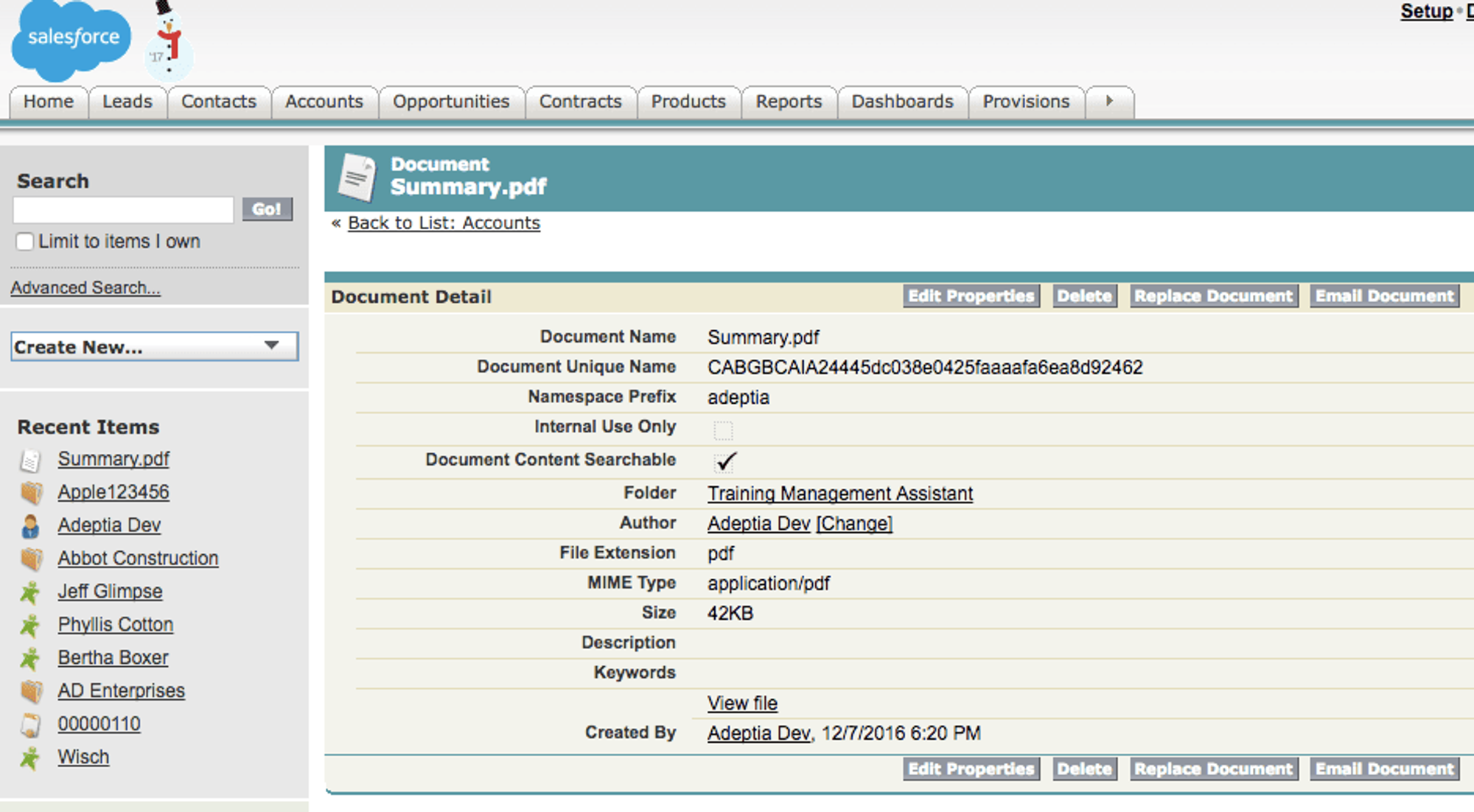
Task: Click the Summary.pdf file icon in Recent Items
Action: [x=30, y=461]
